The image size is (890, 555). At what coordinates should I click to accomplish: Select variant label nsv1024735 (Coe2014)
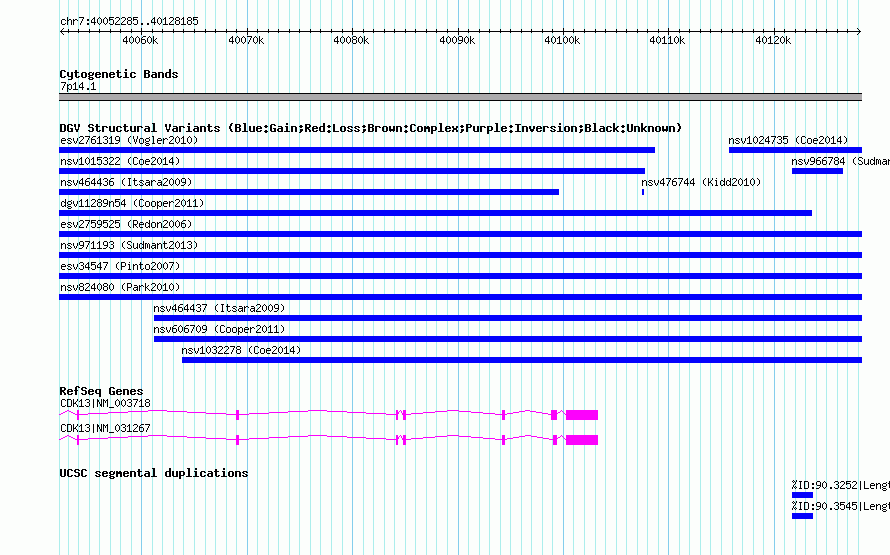[788, 140]
